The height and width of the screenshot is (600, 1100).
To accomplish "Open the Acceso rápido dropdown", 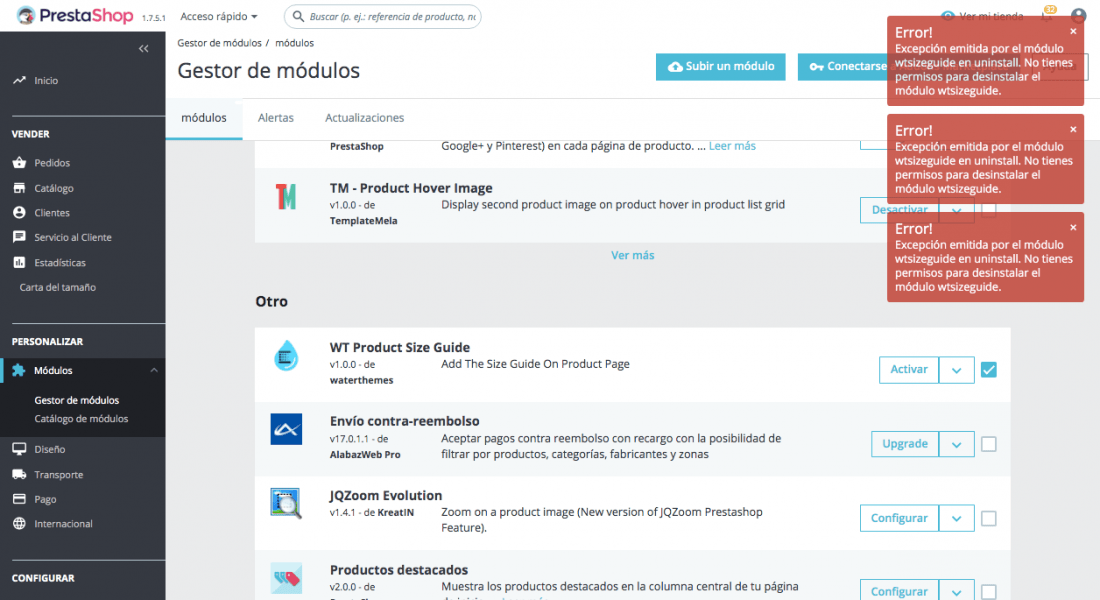I will point(219,16).
